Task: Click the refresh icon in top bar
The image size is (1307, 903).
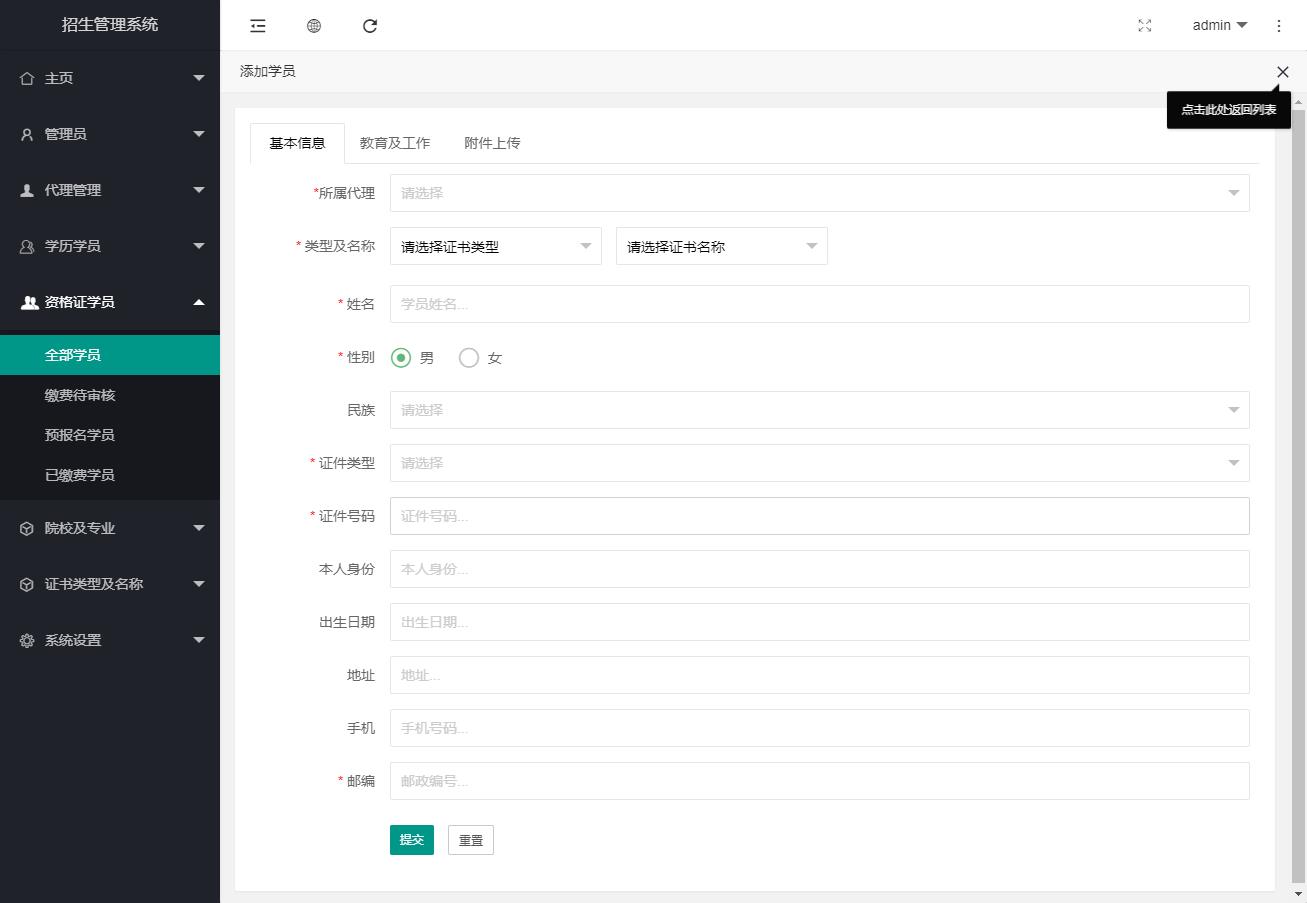Action: pyautogui.click(x=370, y=26)
